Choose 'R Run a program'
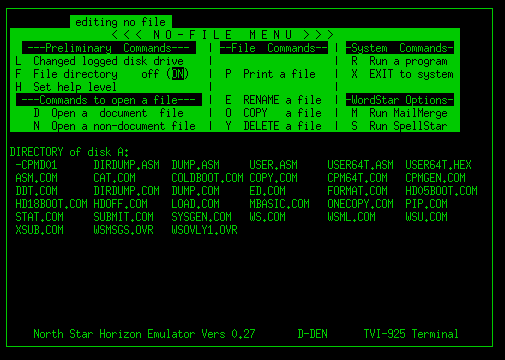 (x=399, y=61)
